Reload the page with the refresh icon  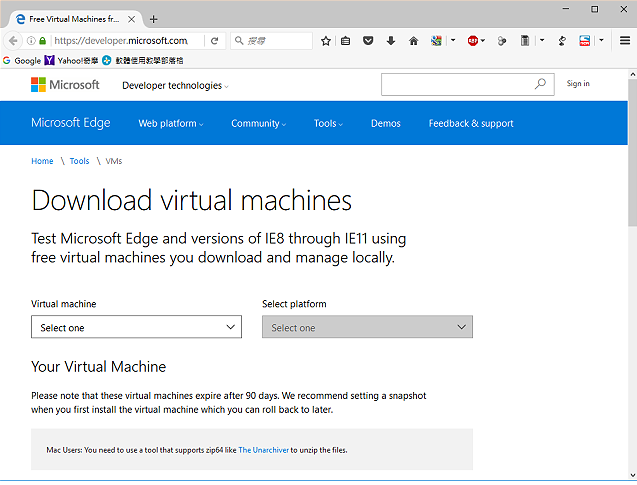[x=214, y=41]
